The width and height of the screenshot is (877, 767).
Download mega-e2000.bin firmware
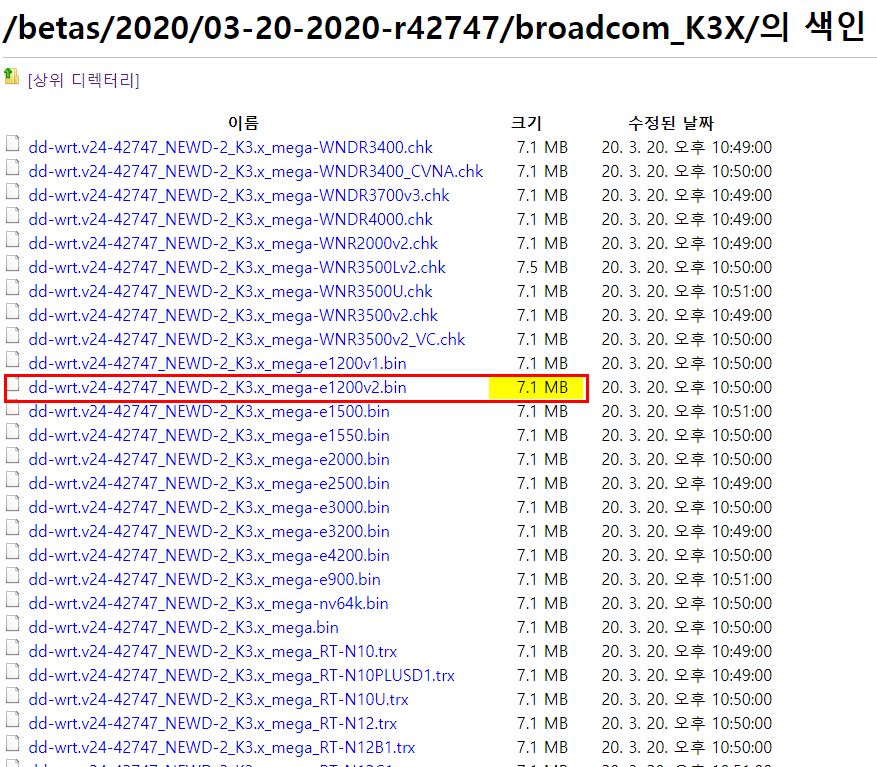point(209,460)
